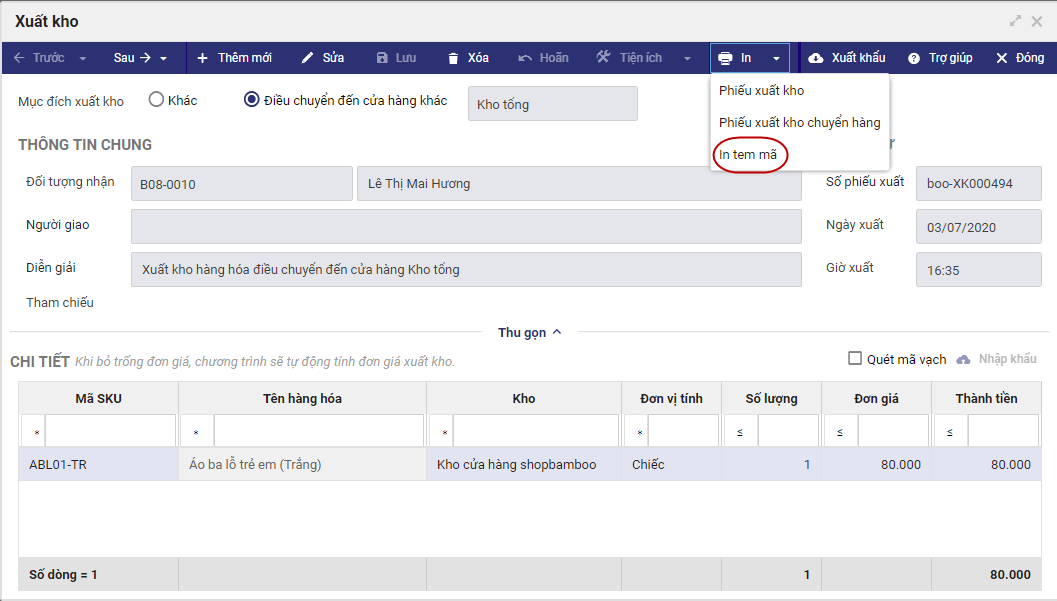
Task: Click the Số lượng filter input box
Action: (x=788, y=431)
